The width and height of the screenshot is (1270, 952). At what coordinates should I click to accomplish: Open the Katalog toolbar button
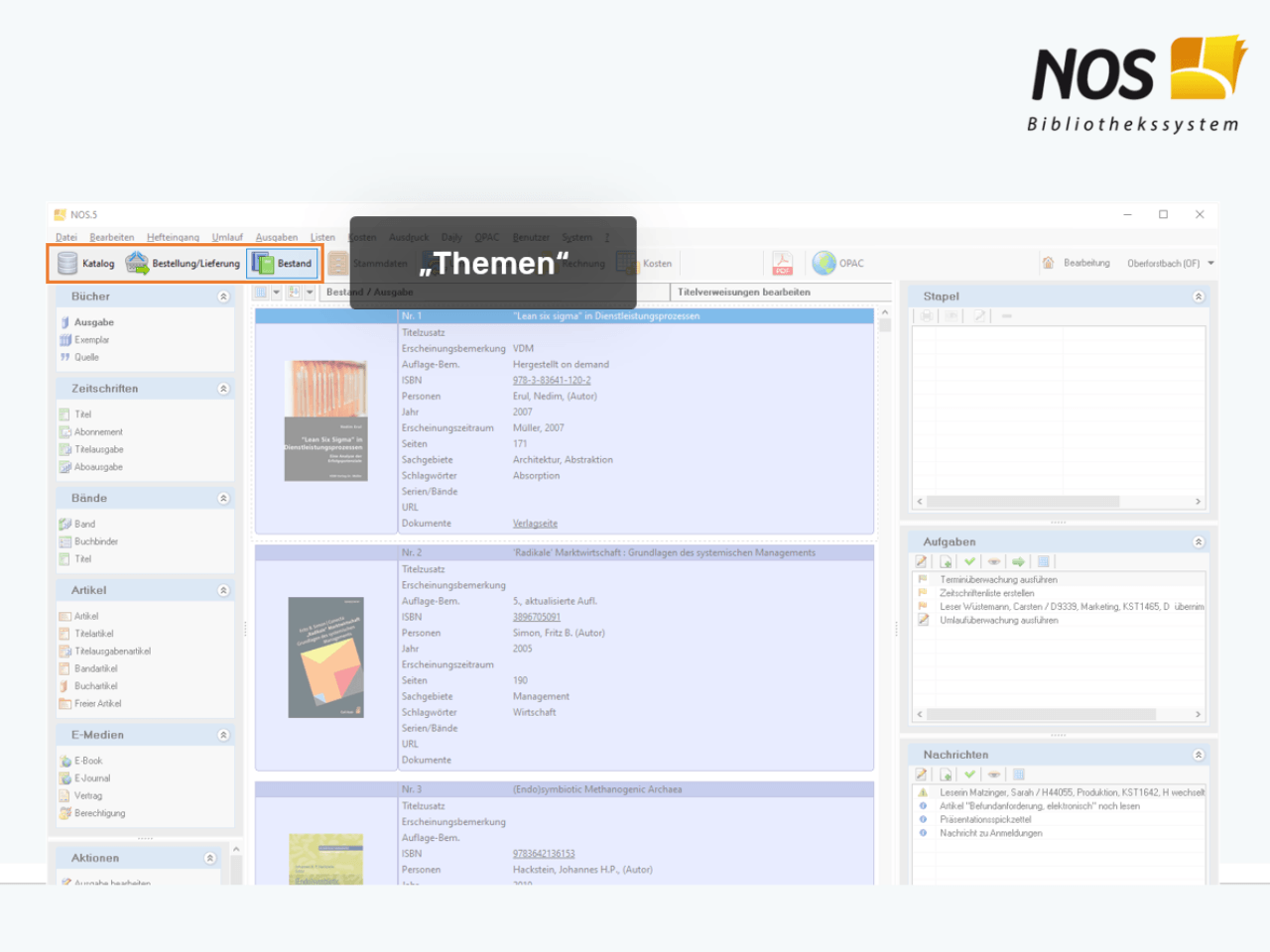(86, 263)
